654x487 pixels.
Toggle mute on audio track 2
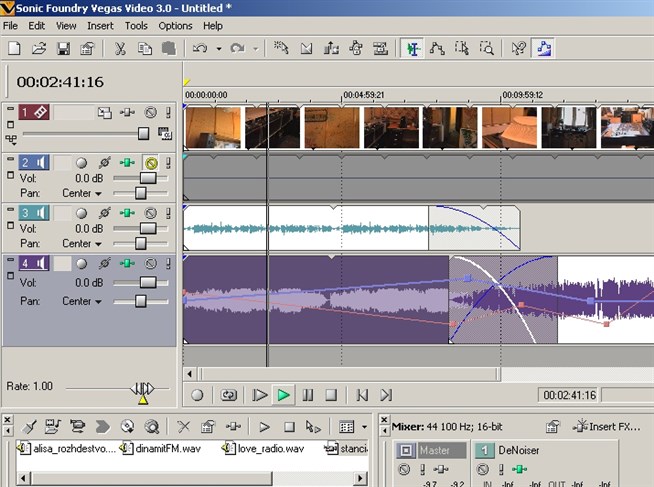point(150,163)
